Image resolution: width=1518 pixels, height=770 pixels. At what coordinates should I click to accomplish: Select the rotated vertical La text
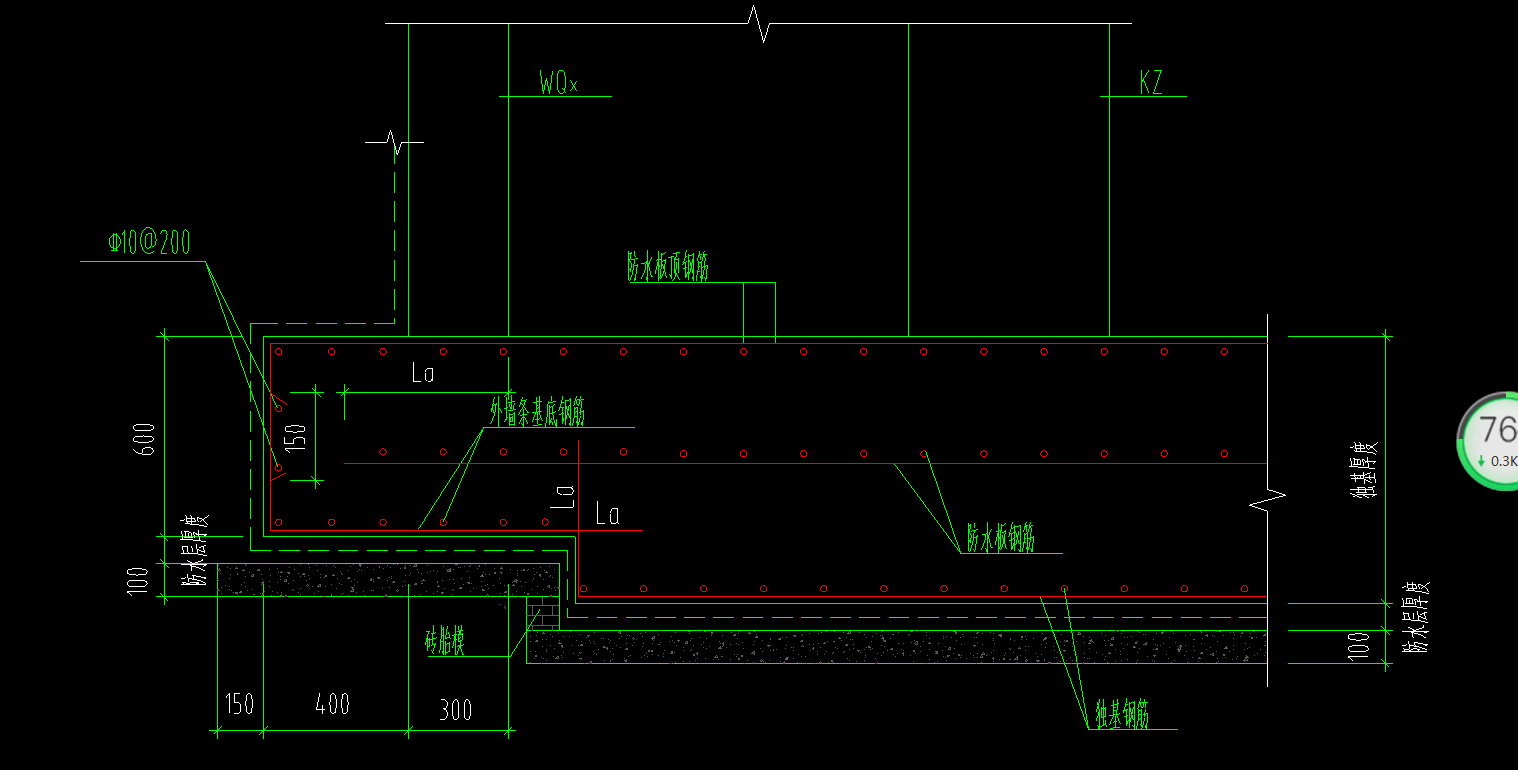pyautogui.click(x=565, y=497)
